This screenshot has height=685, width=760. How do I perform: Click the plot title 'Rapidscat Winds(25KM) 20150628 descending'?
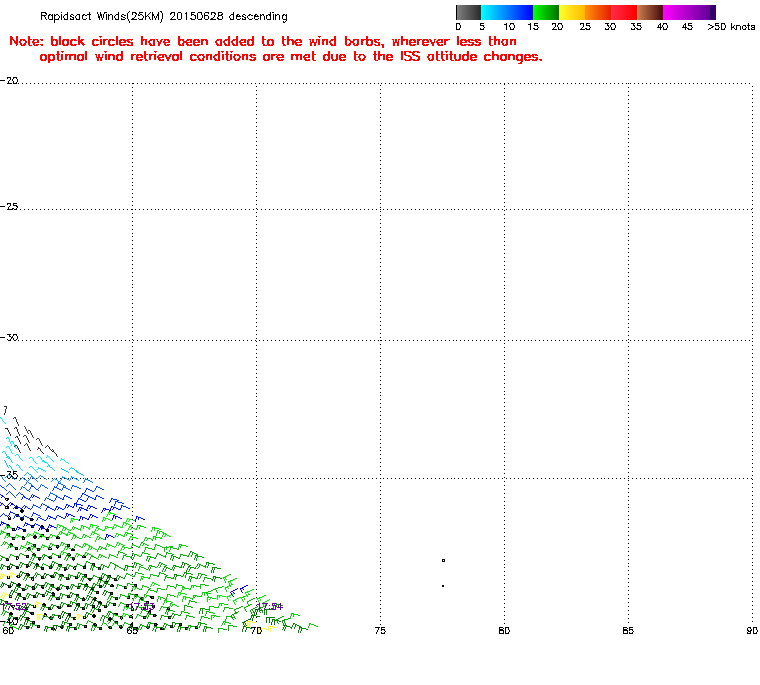(163, 16)
